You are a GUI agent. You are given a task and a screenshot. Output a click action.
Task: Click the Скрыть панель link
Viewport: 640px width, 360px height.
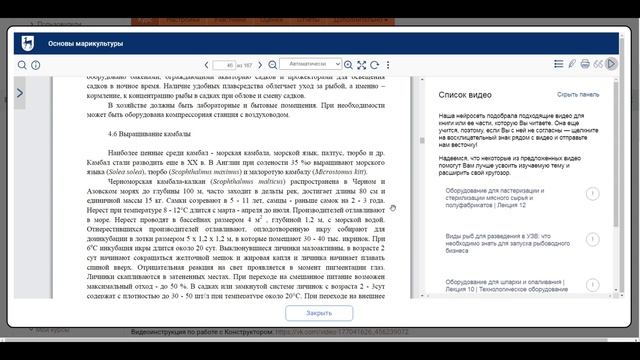pos(578,95)
